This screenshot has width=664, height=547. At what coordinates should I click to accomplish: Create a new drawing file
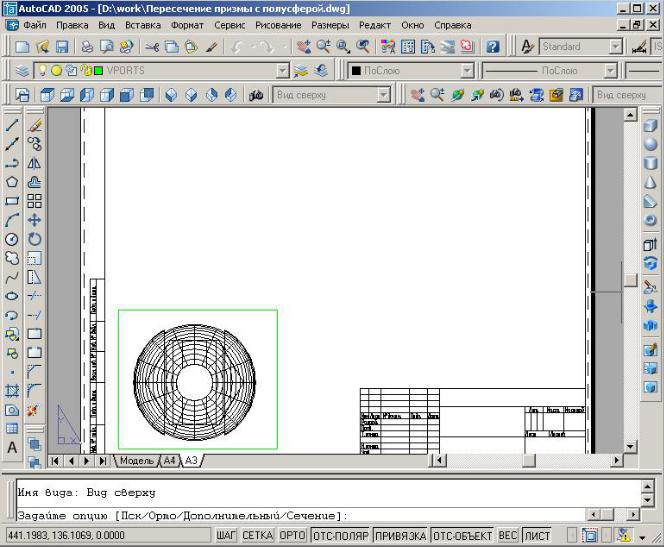click(x=22, y=47)
